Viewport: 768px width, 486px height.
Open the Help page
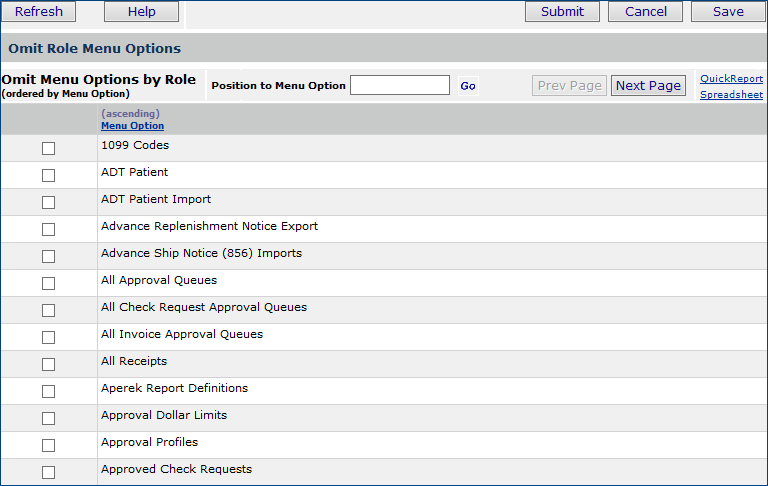tap(142, 12)
